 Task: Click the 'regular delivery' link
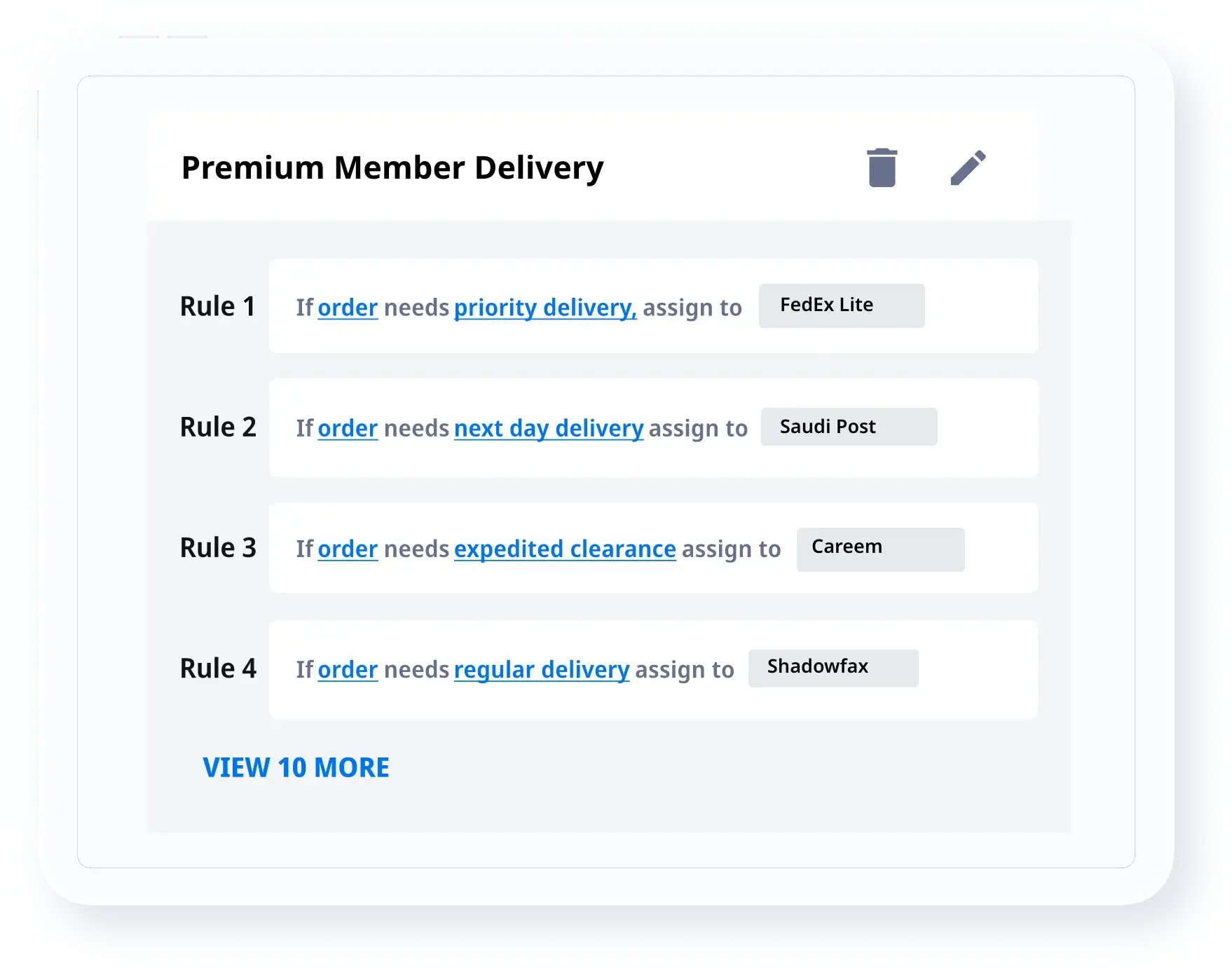click(541, 670)
